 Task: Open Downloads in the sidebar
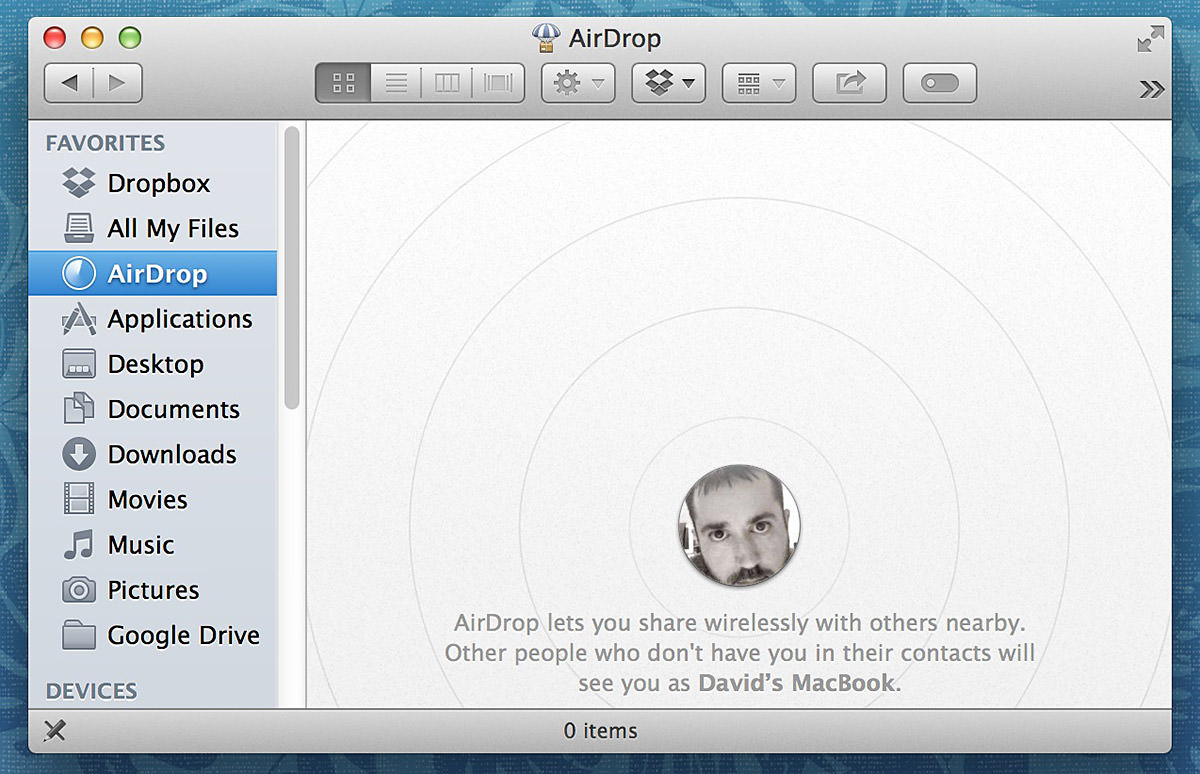click(153, 454)
